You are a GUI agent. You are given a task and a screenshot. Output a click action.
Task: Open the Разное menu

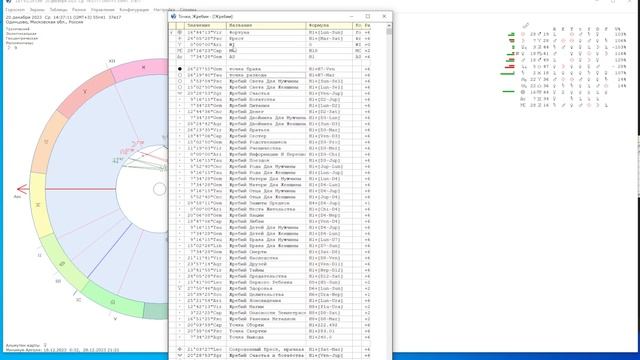point(79,9)
